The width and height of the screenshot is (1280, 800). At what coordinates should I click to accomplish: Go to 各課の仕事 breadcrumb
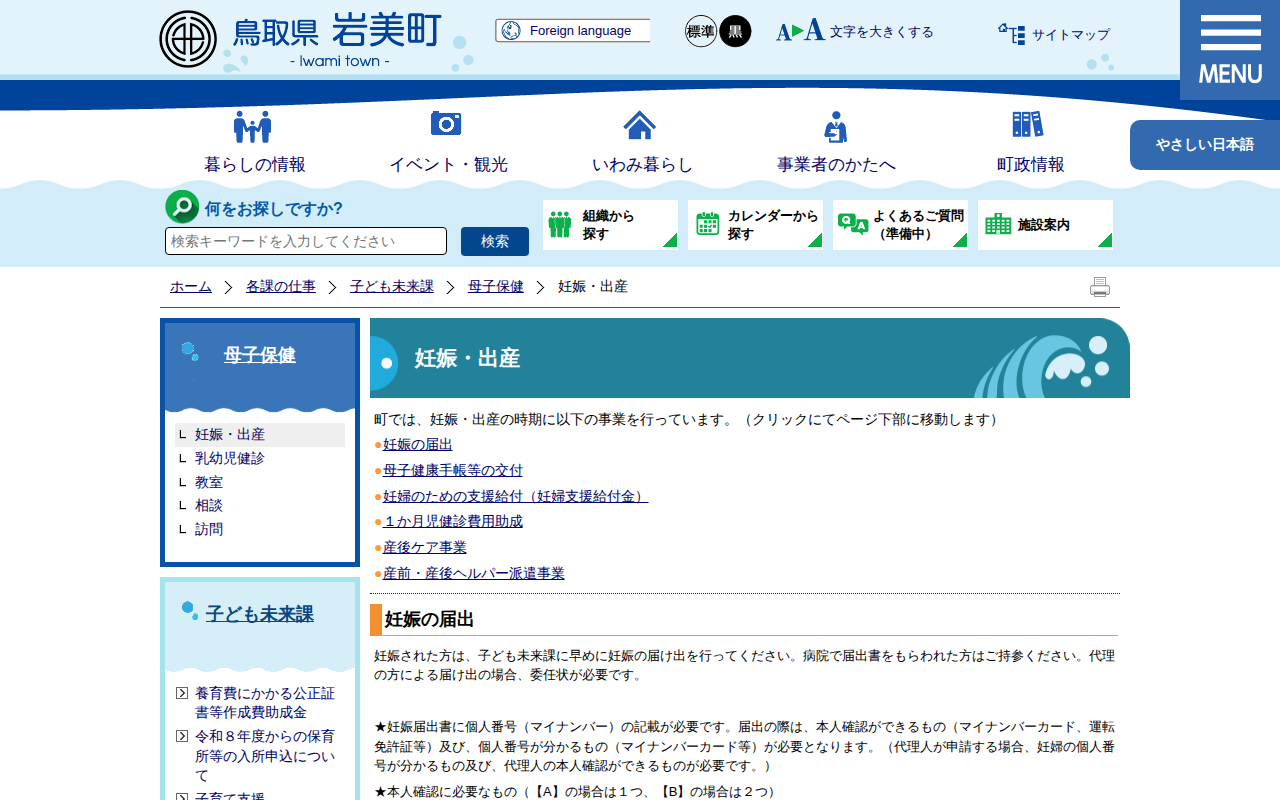click(x=281, y=287)
